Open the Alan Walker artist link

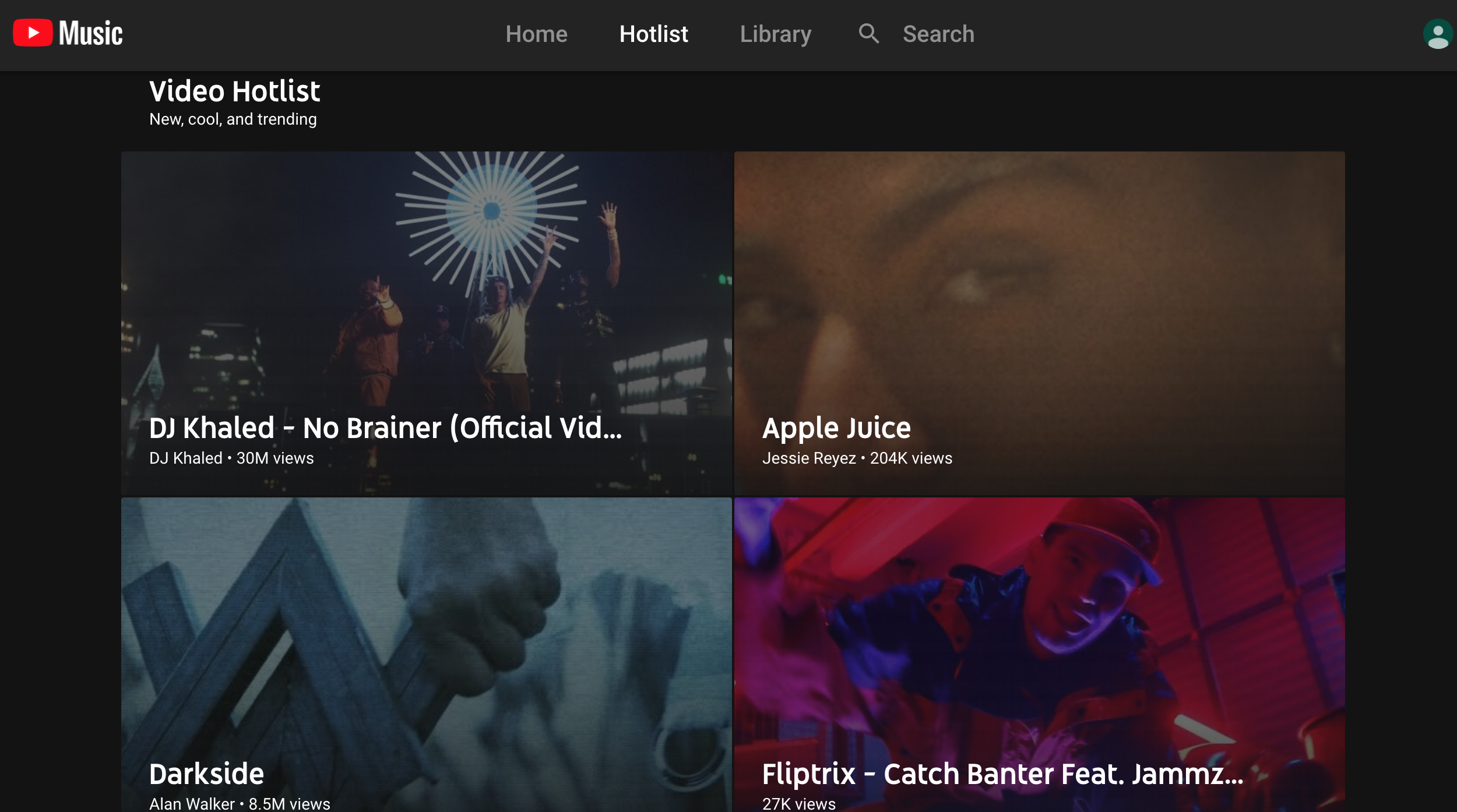(192, 804)
